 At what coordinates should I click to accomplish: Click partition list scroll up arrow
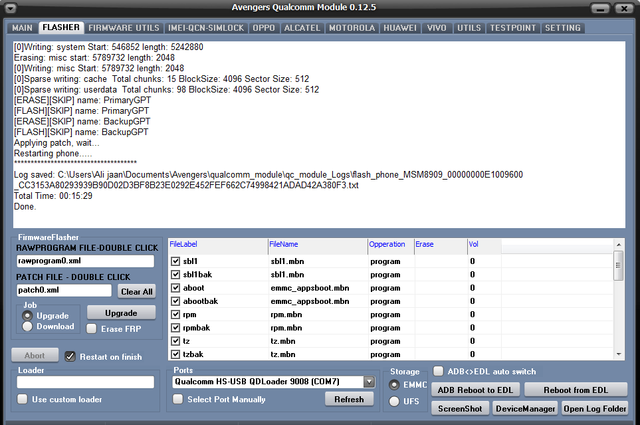[x=619, y=245]
